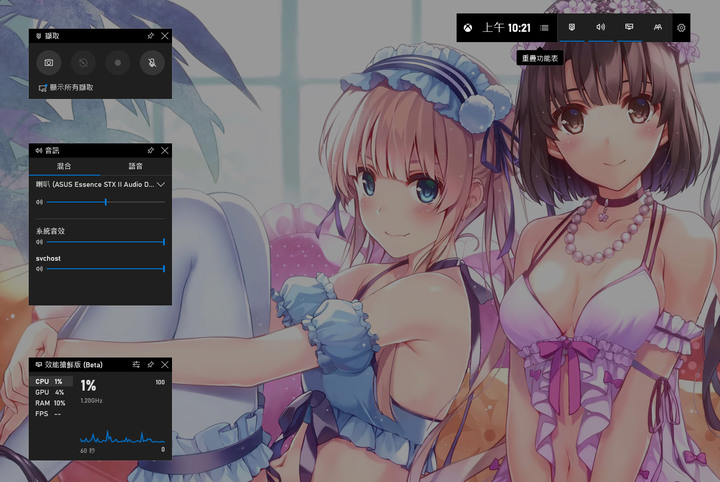Start recording with the record button
Screen dimensions: 720x482
pos(118,62)
